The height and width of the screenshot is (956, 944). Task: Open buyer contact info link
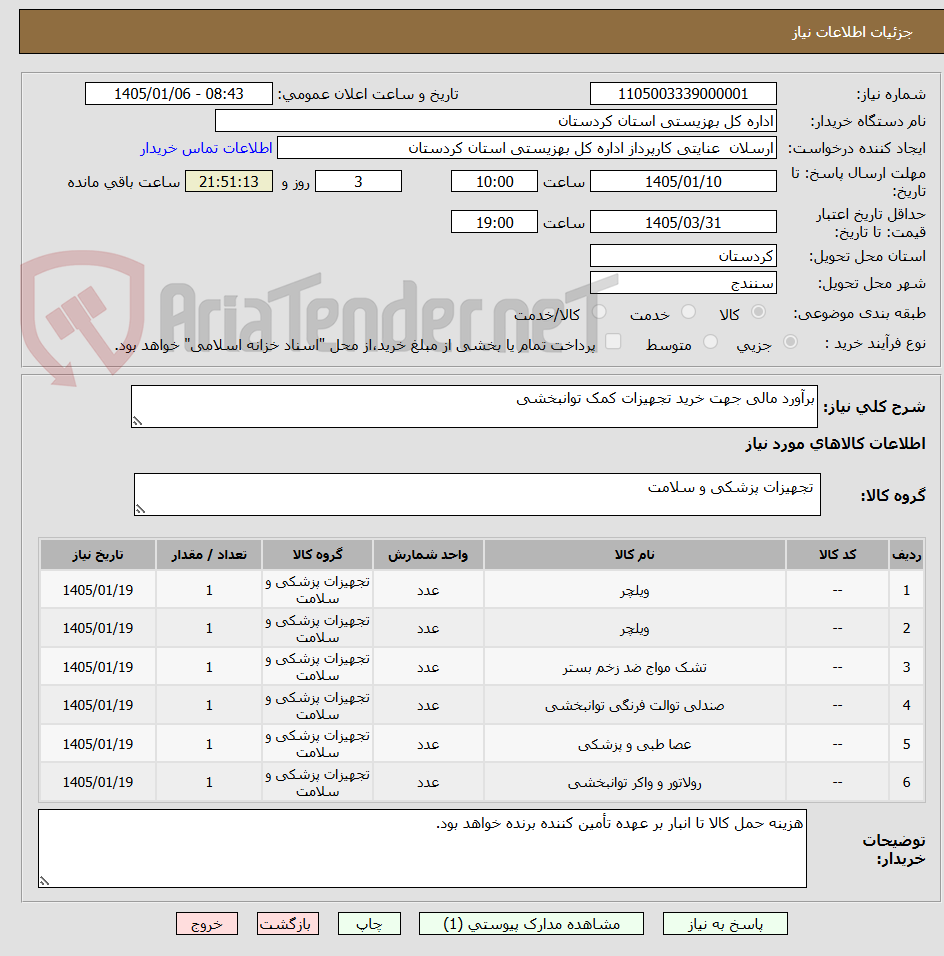click(206, 148)
